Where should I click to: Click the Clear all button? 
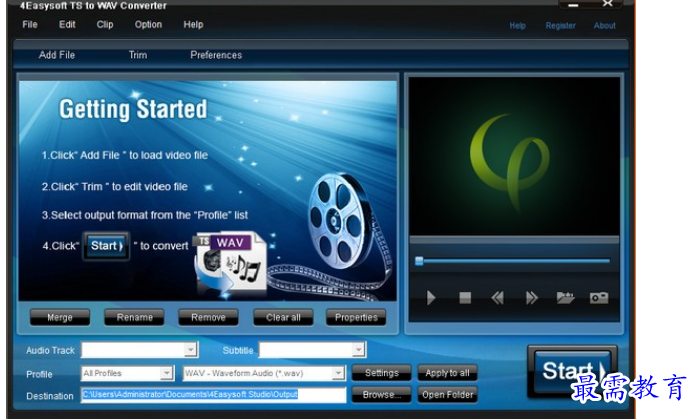(283, 317)
